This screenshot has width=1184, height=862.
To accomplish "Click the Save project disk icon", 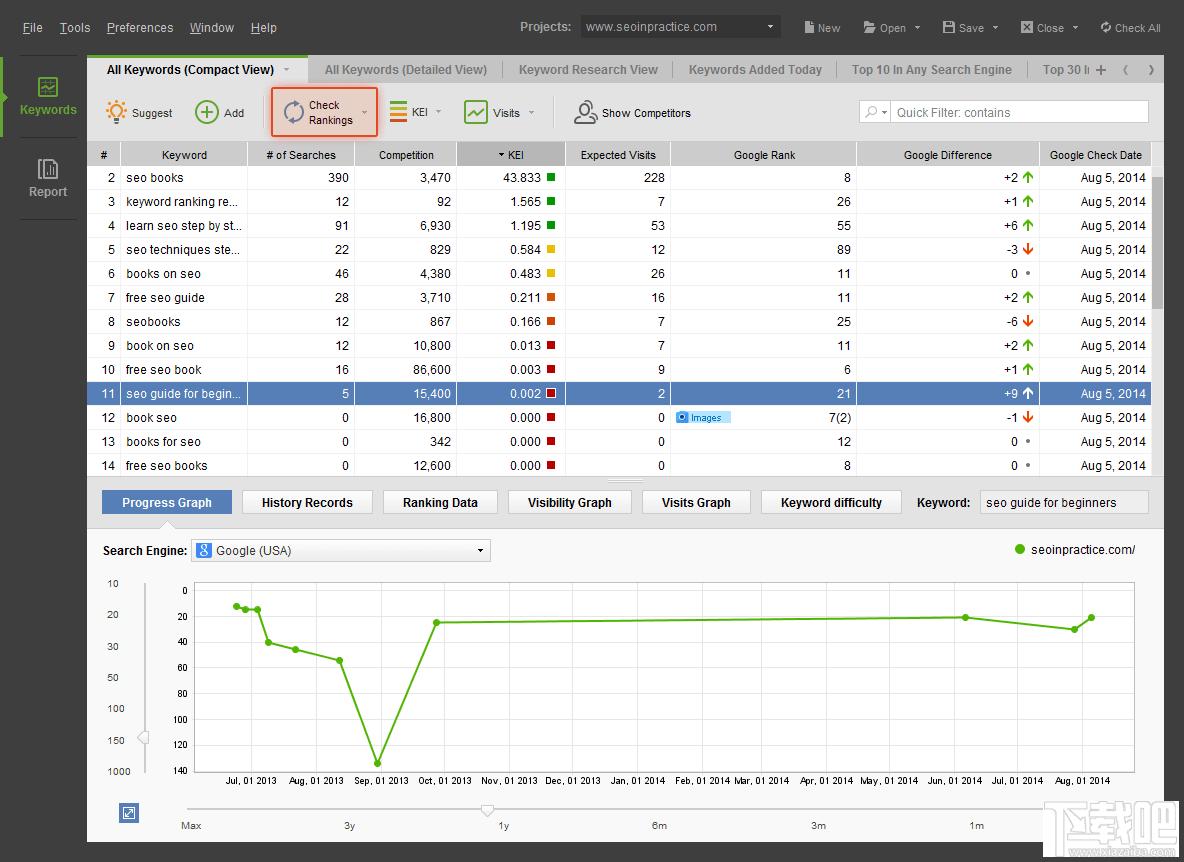I will (948, 27).
